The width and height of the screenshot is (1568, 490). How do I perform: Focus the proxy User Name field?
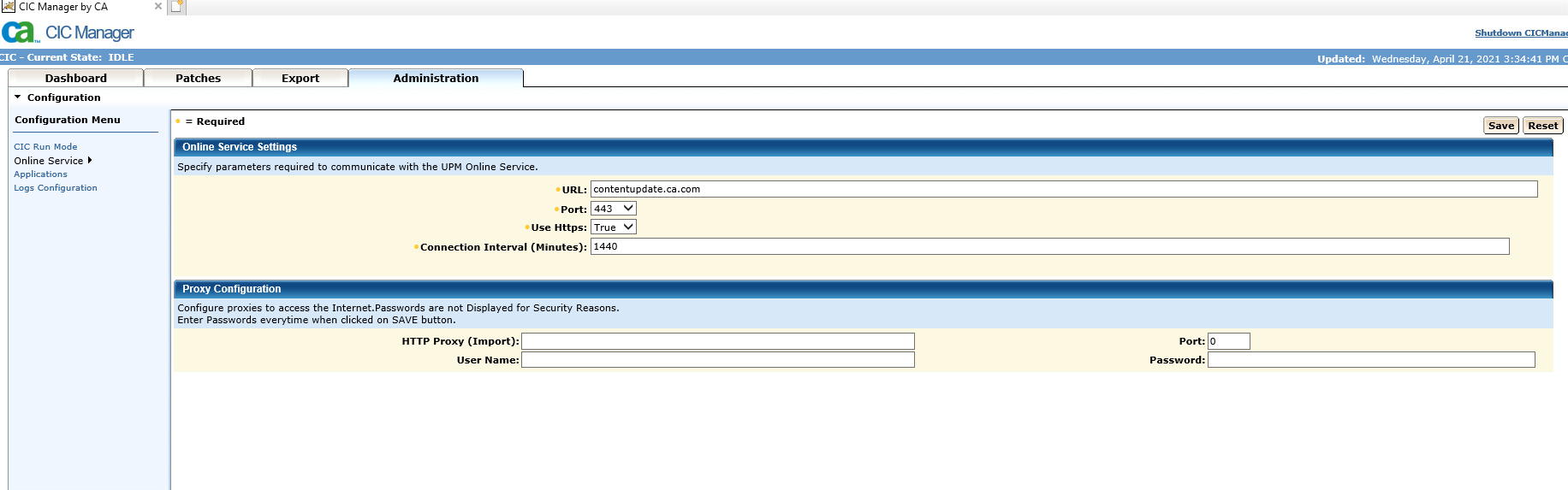click(x=718, y=360)
